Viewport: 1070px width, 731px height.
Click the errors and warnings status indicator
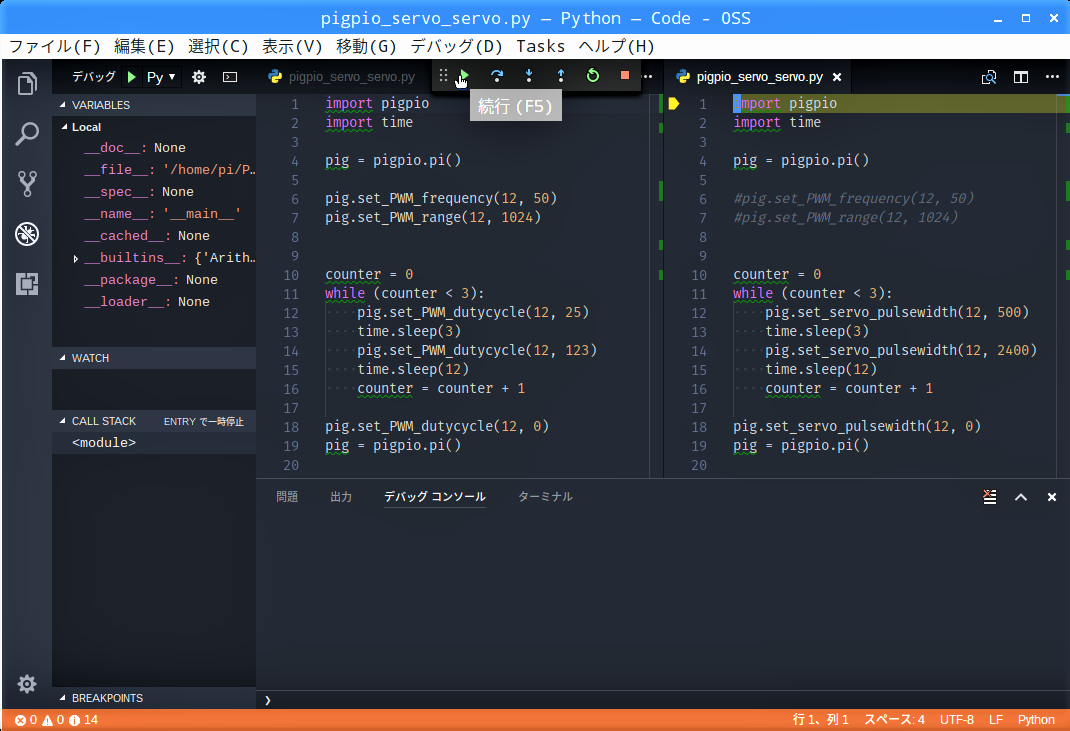(x=57, y=720)
